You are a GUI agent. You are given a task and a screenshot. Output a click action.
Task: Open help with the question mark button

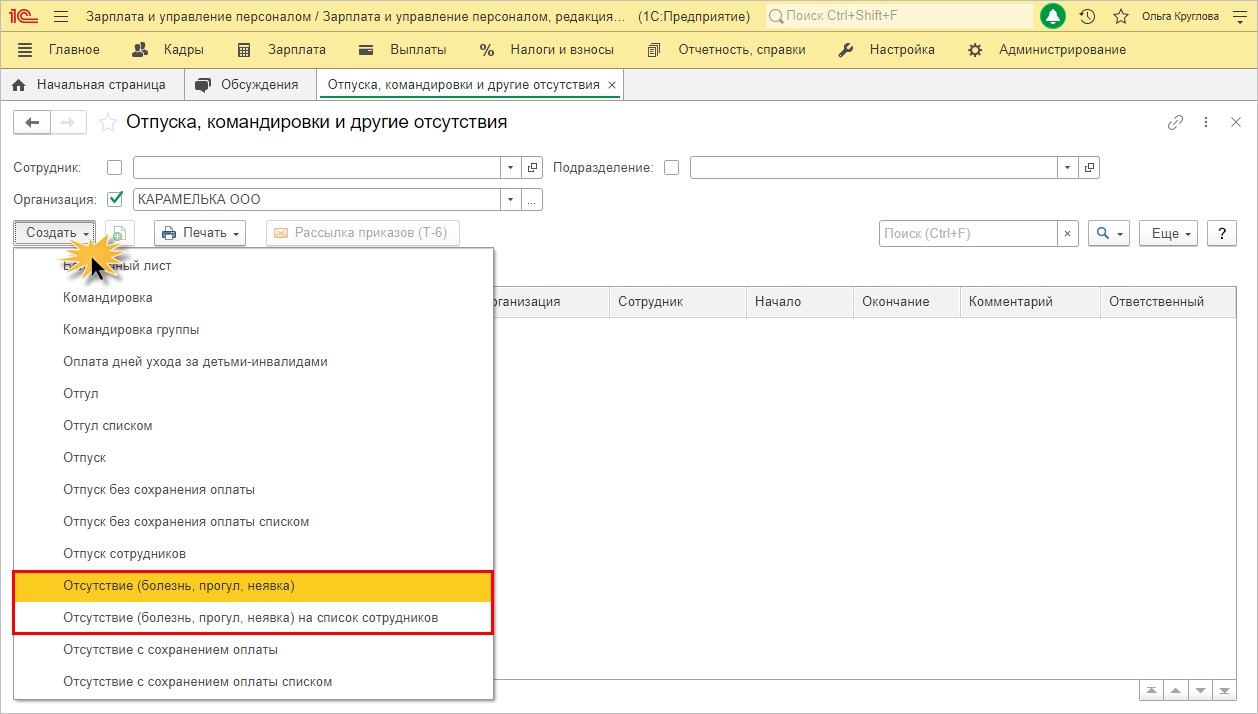(1222, 233)
